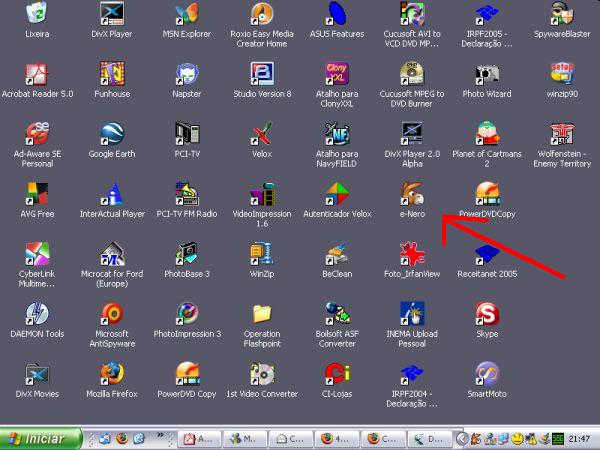
Task: Select the Operation Flashpoint folder
Action: (262, 313)
